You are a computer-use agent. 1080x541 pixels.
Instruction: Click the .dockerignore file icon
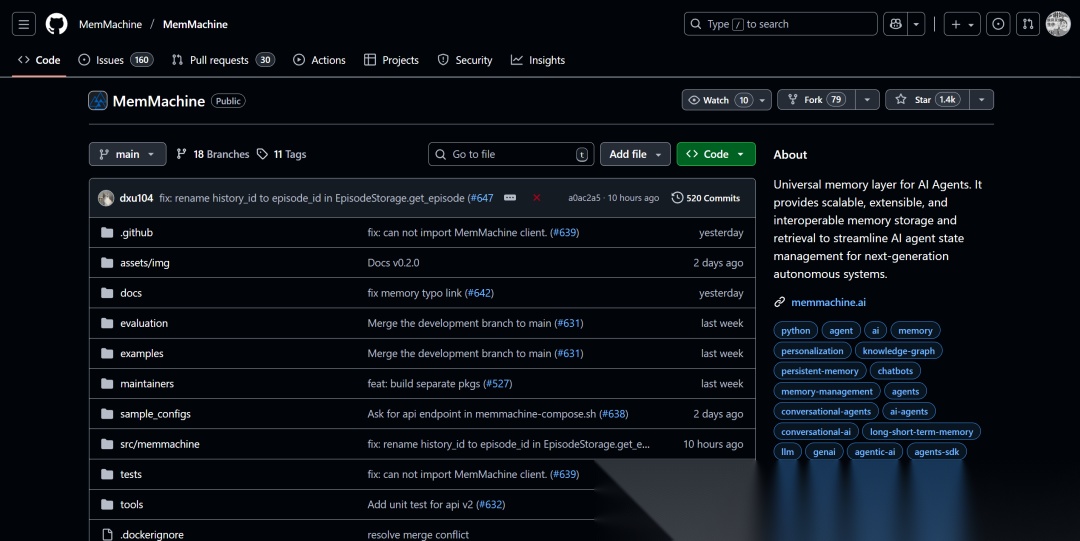pos(107,535)
